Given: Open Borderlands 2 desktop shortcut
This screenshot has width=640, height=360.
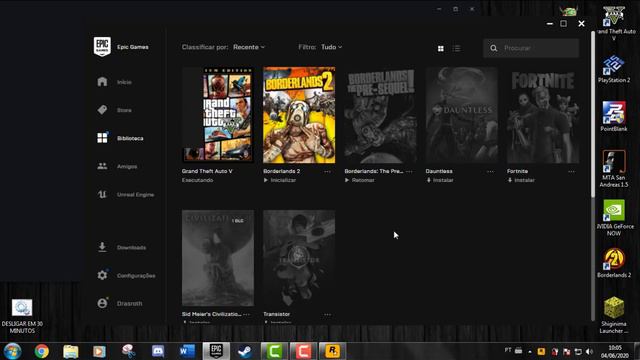Looking at the screenshot, I should point(614,263).
